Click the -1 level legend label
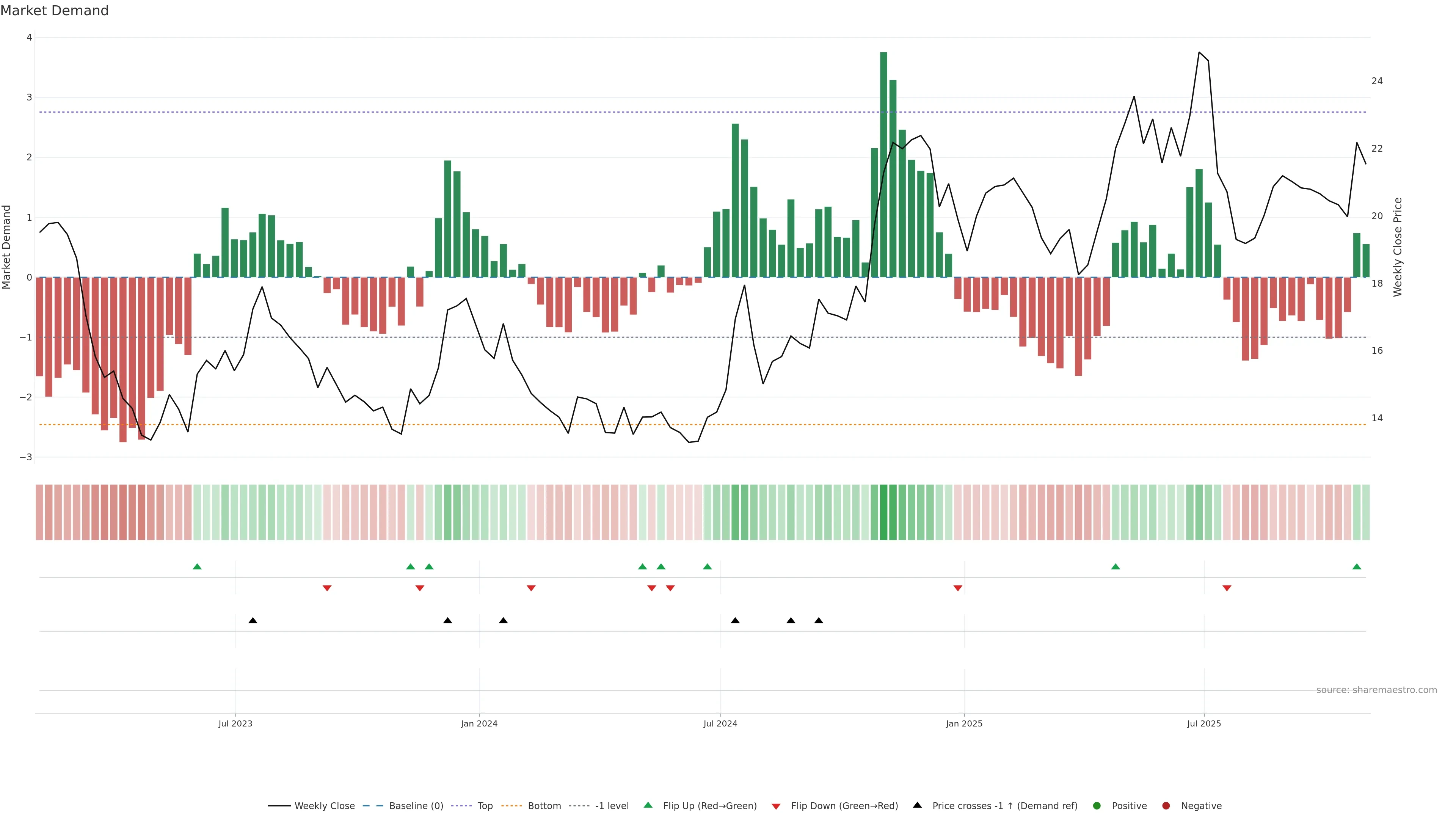 click(612, 806)
